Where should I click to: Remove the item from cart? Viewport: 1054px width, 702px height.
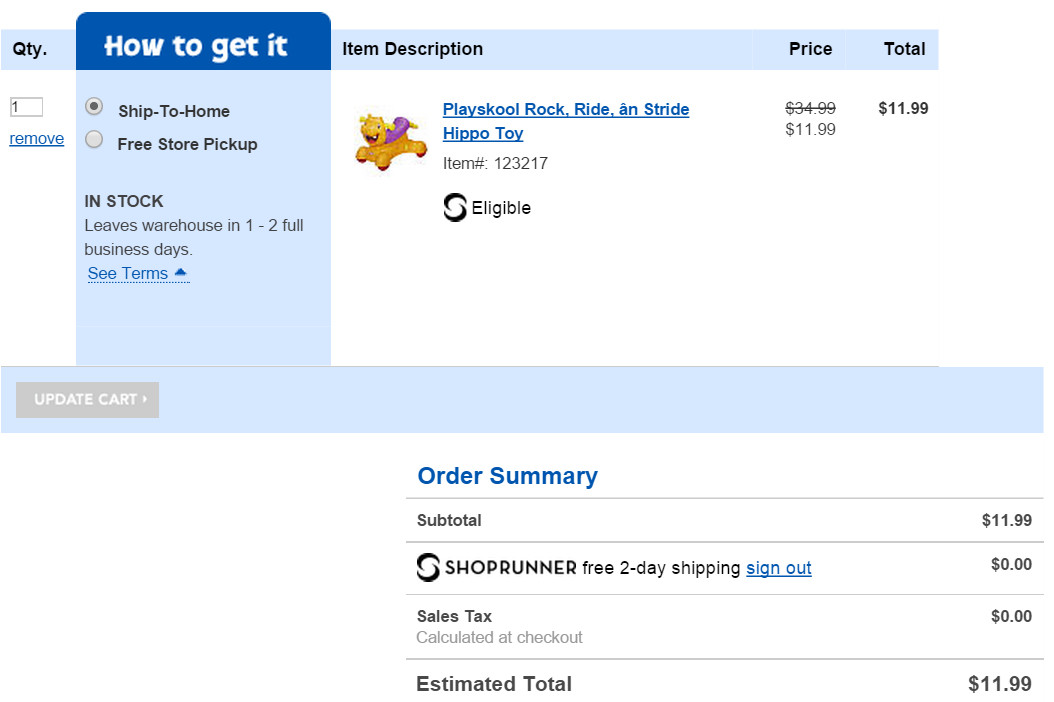pos(37,139)
